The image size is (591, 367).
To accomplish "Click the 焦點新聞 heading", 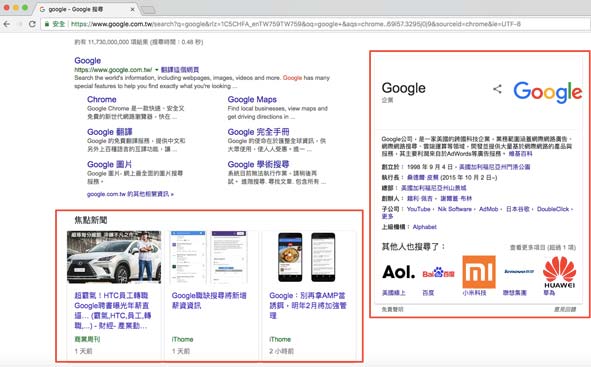I will (x=91, y=220).
